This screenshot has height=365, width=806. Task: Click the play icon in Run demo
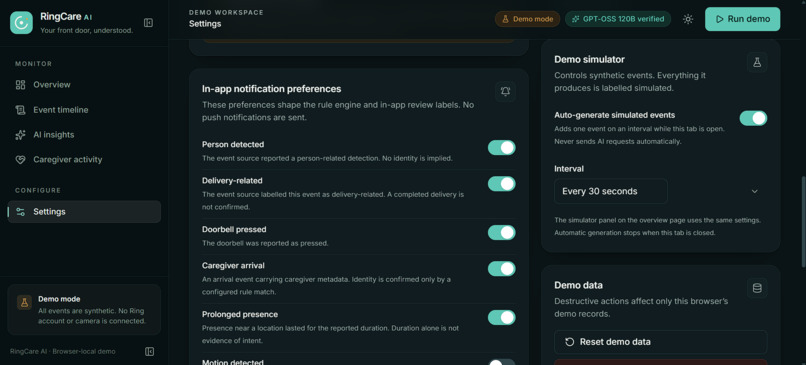tap(719, 19)
